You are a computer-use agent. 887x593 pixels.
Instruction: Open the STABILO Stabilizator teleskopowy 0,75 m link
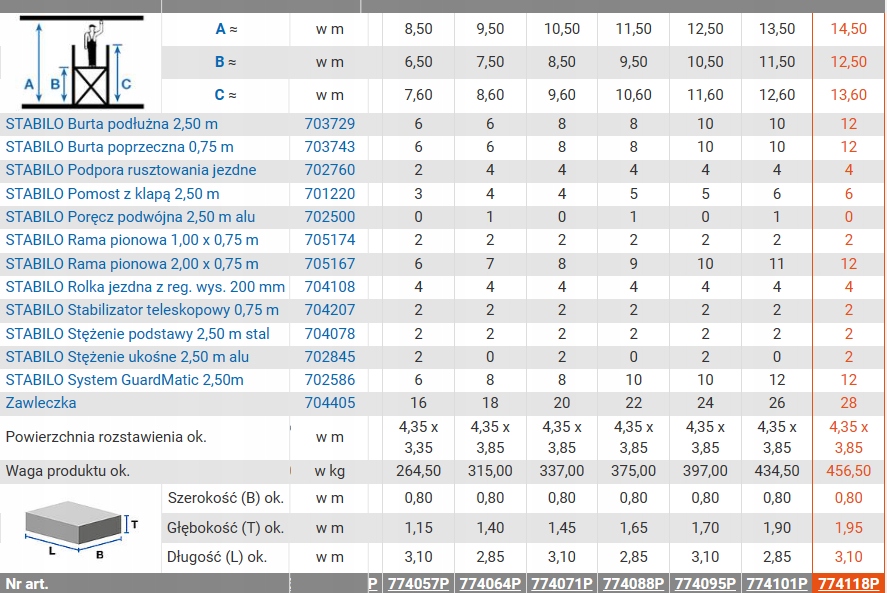point(142,310)
